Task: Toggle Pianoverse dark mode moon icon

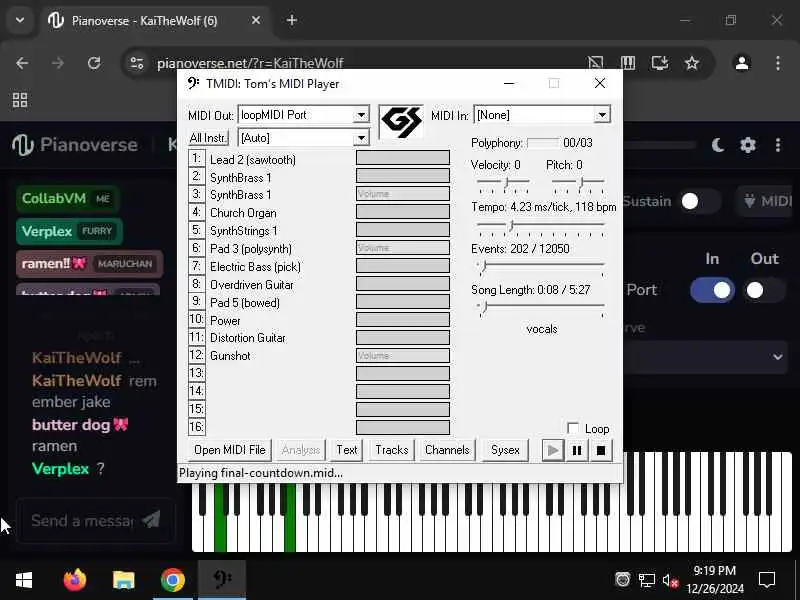Action: click(x=718, y=145)
